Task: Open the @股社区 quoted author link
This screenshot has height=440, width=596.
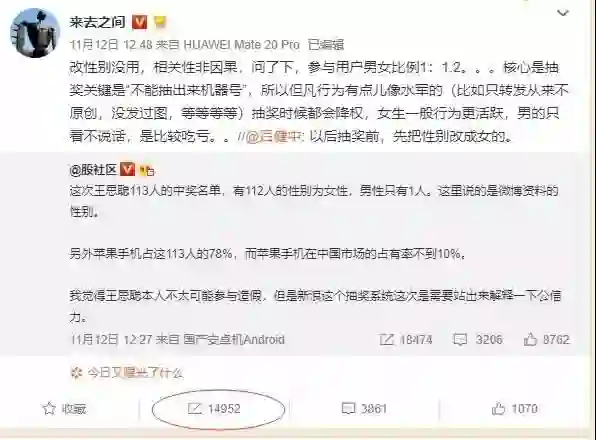Action: coord(93,170)
